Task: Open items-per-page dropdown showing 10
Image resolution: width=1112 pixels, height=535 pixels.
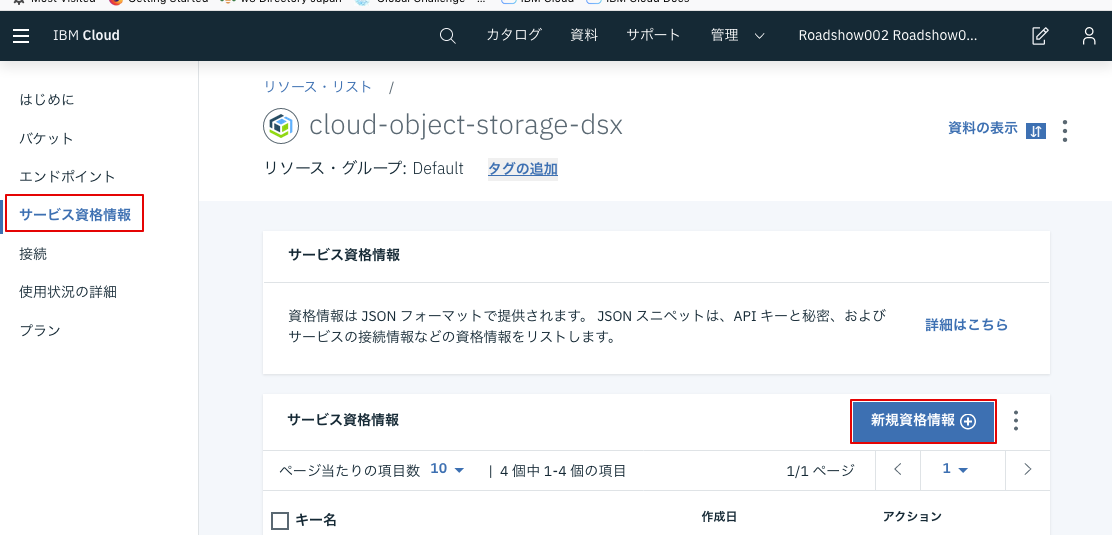Action: (447, 469)
